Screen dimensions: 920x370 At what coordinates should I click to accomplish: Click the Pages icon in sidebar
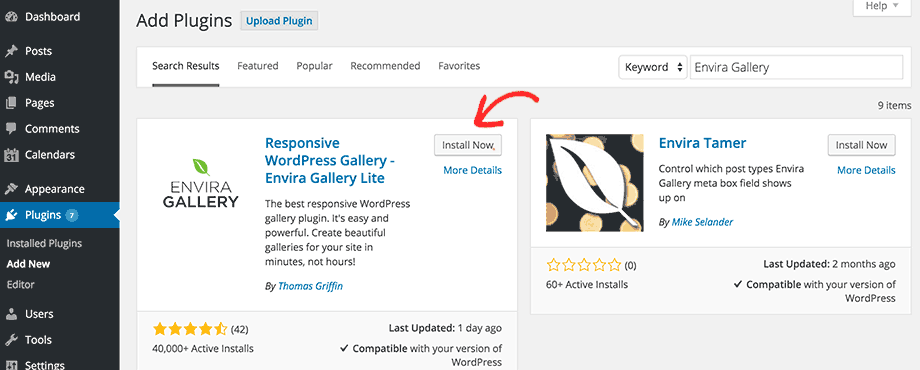(11, 103)
